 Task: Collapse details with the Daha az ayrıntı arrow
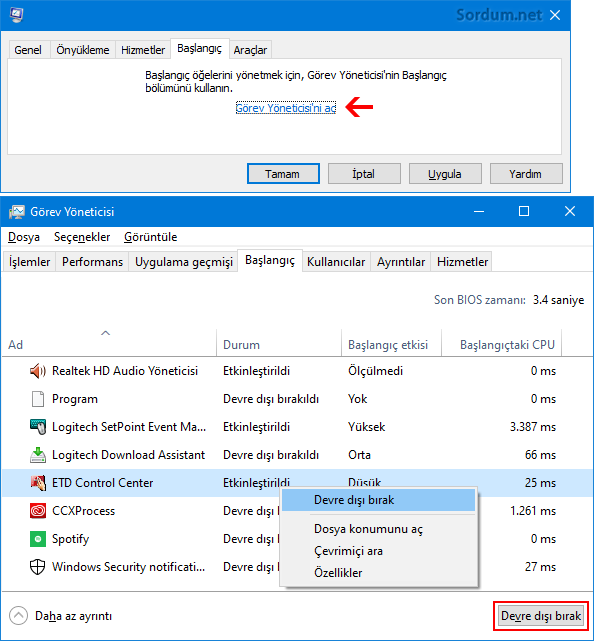pos(18,616)
